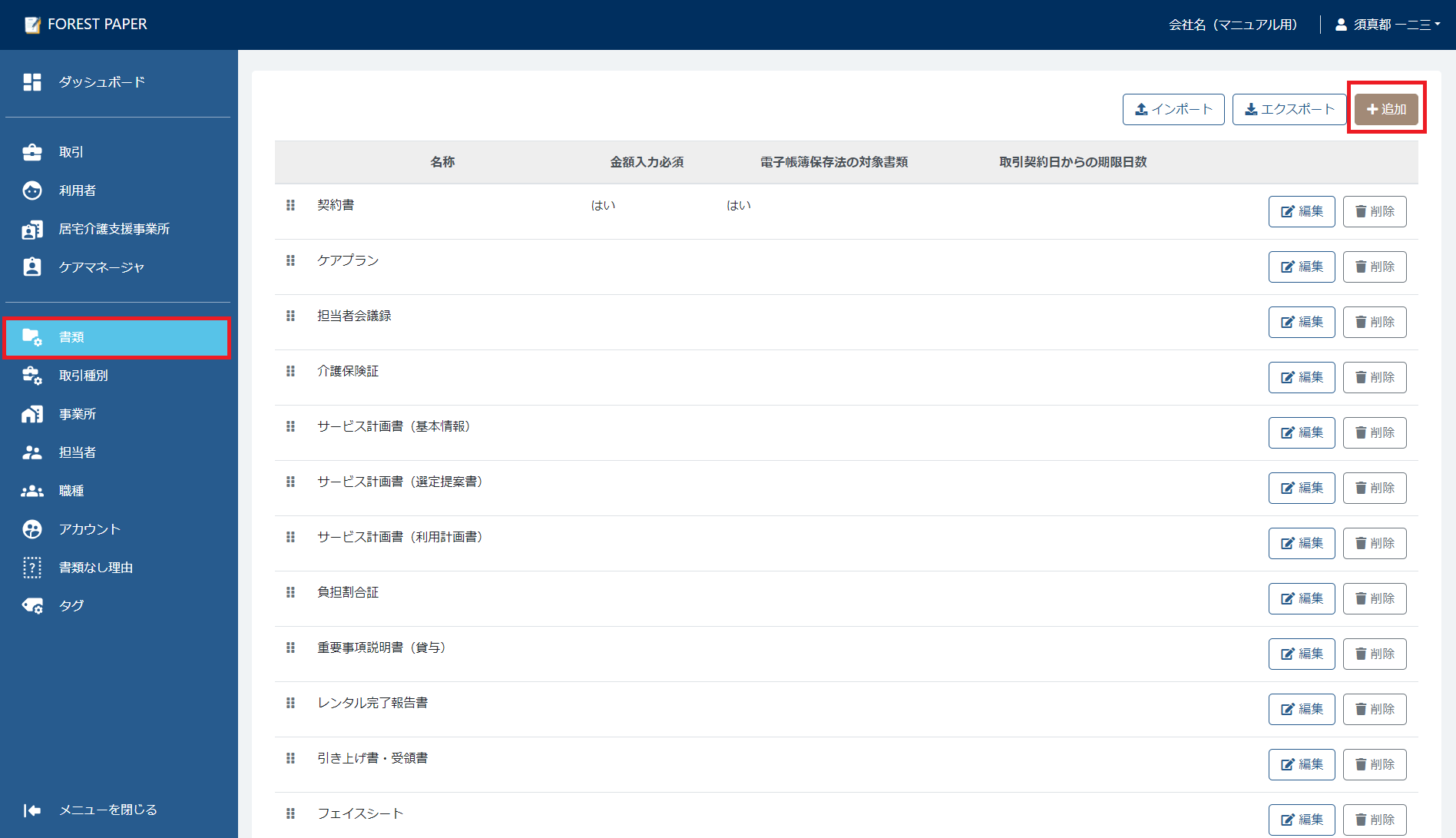1456x838 pixels.
Task: Select the 取引種別 gear icon
Action: [x=32, y=375]
